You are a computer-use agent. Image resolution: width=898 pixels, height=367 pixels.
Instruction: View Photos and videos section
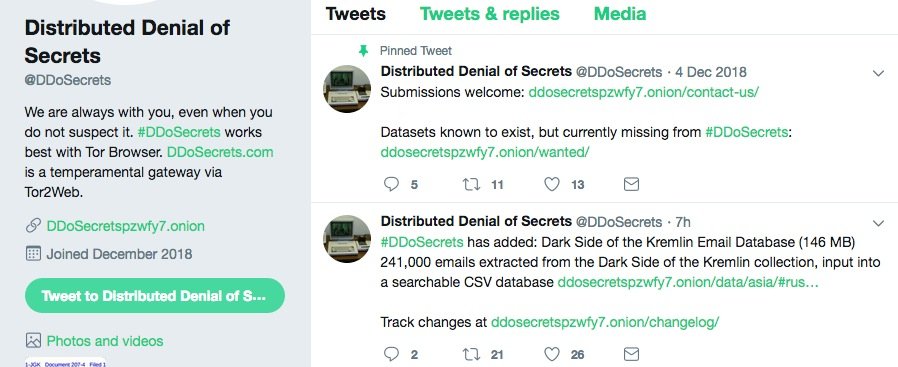(x=105, y=341)
